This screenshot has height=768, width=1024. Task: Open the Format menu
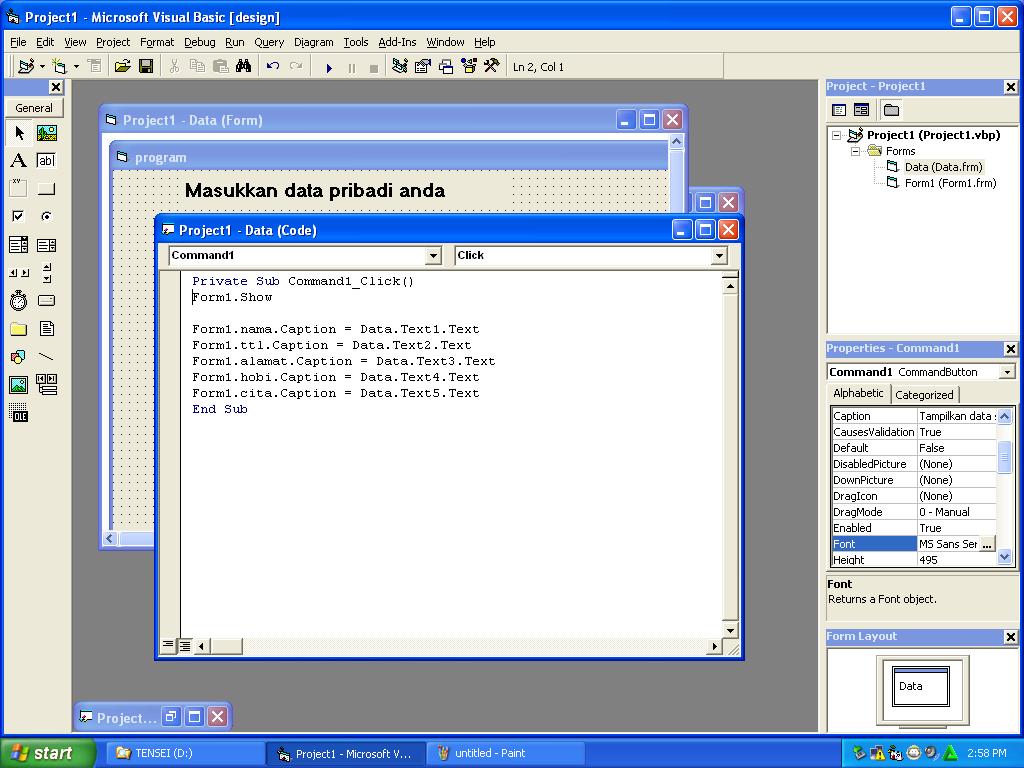157,42
